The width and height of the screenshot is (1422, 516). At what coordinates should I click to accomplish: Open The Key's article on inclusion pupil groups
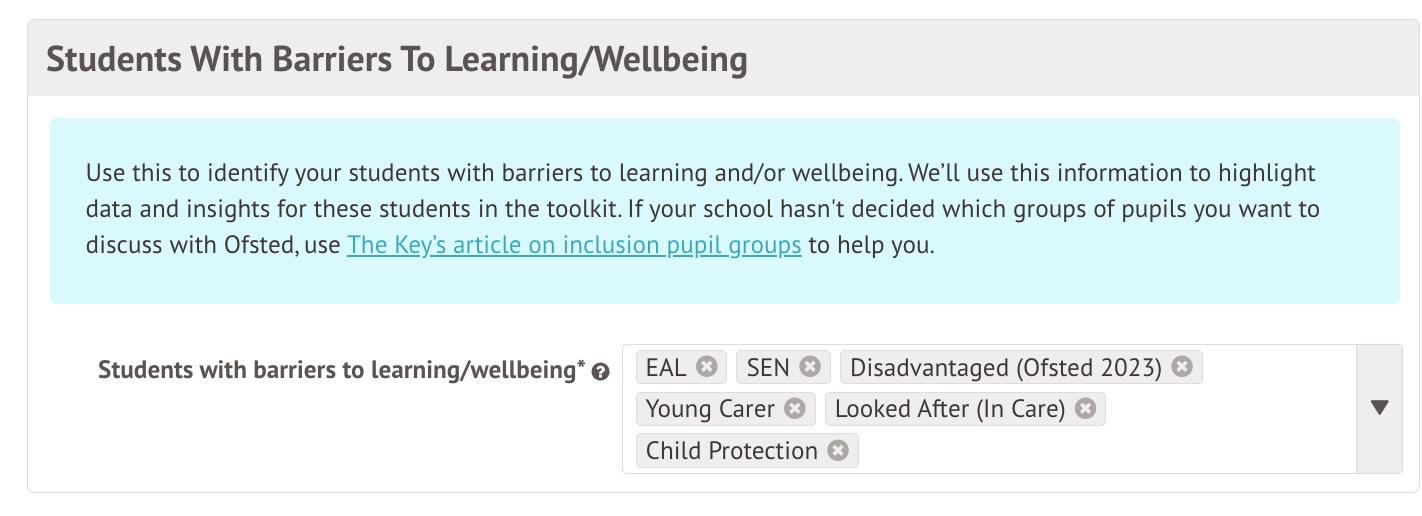coord(574,246)
